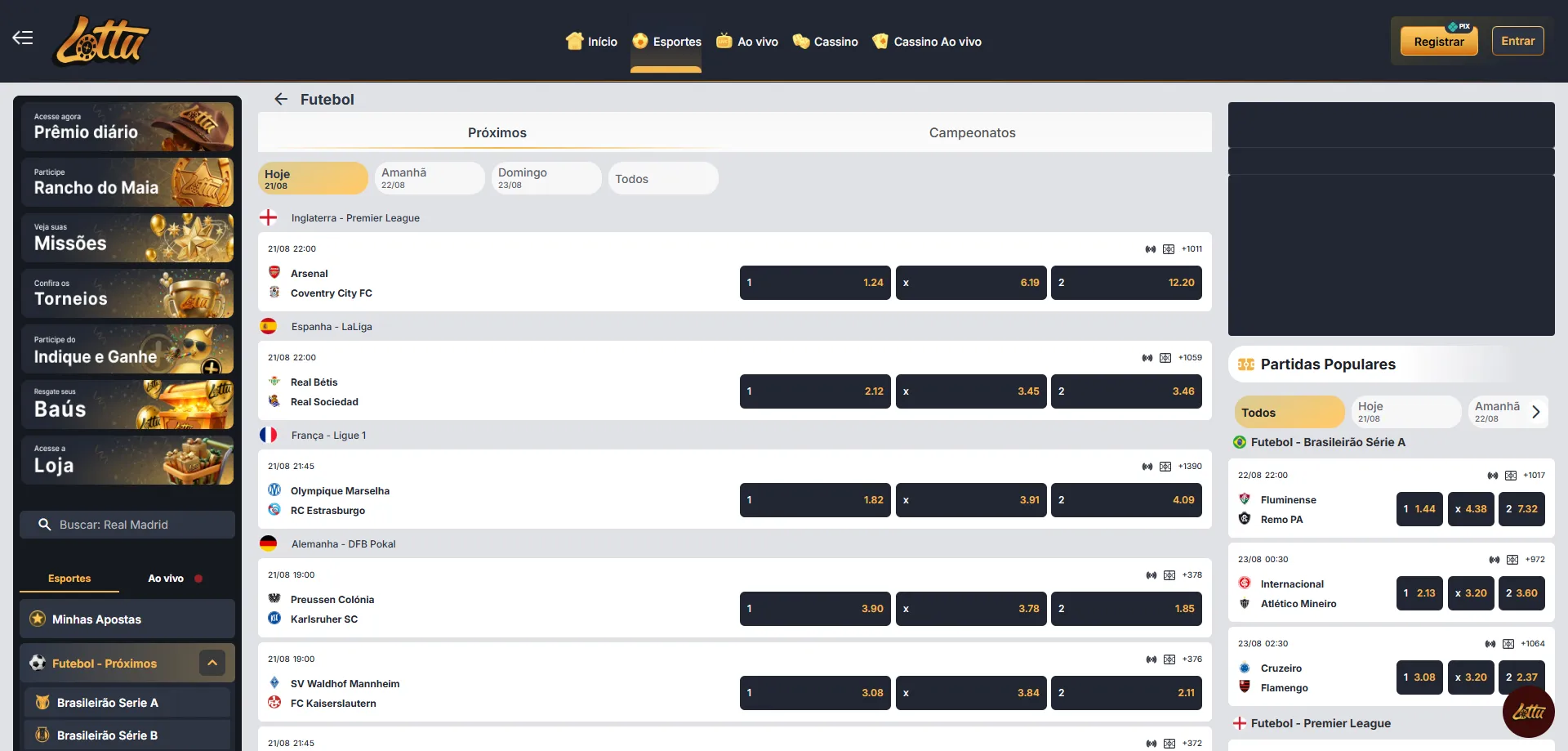Open +378 markets for Preussen Colónia match
Screen dimensions: 1568x751
(x=1192, y=575)
